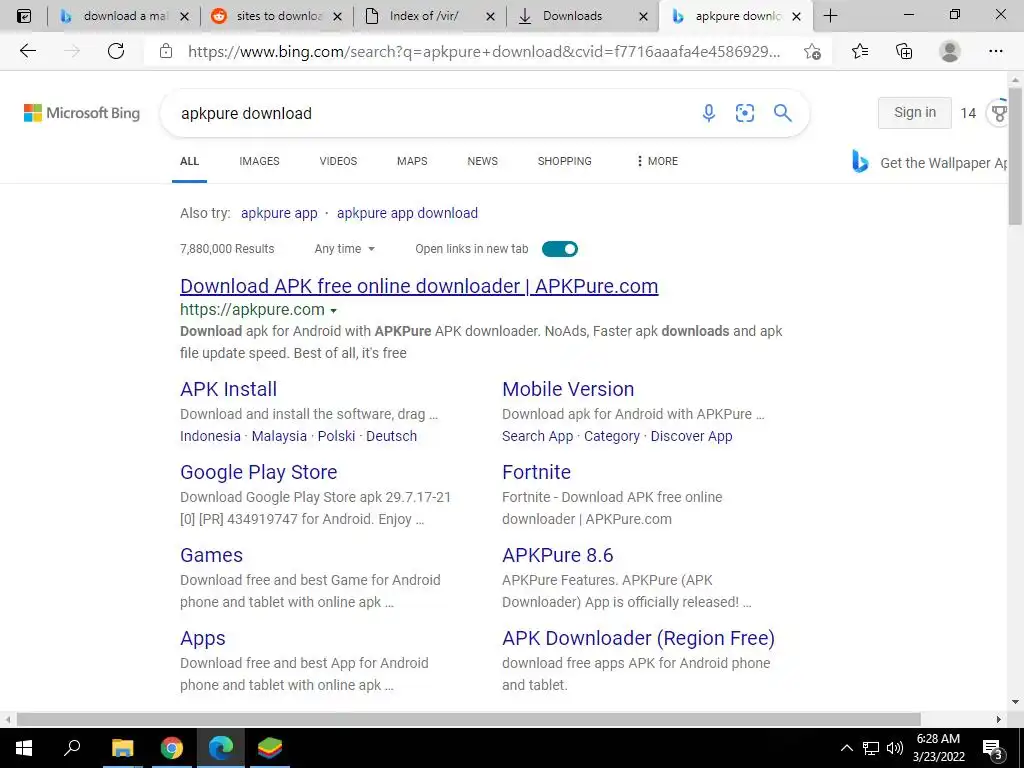The height and width of the screenshot is (768, 1024).
Task: Open Windows taskbar search
Action: 72,747
